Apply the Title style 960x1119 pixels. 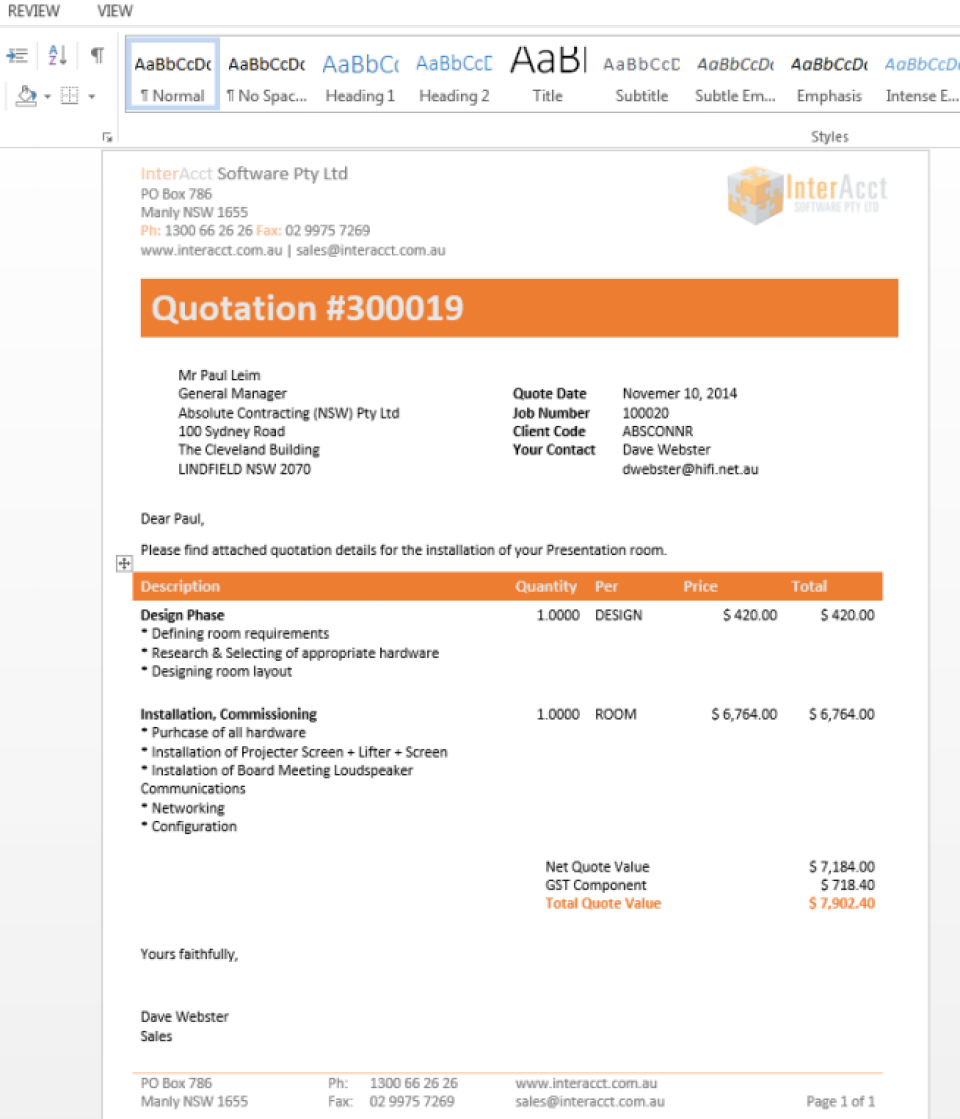(x=547, y=76)
